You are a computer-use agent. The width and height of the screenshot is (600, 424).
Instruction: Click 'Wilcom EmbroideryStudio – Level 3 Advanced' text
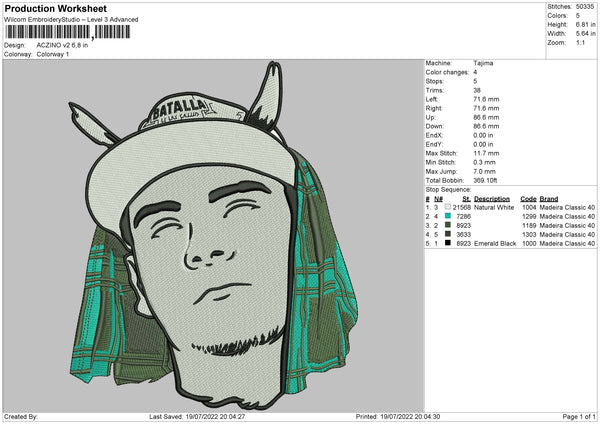point(71,20)
